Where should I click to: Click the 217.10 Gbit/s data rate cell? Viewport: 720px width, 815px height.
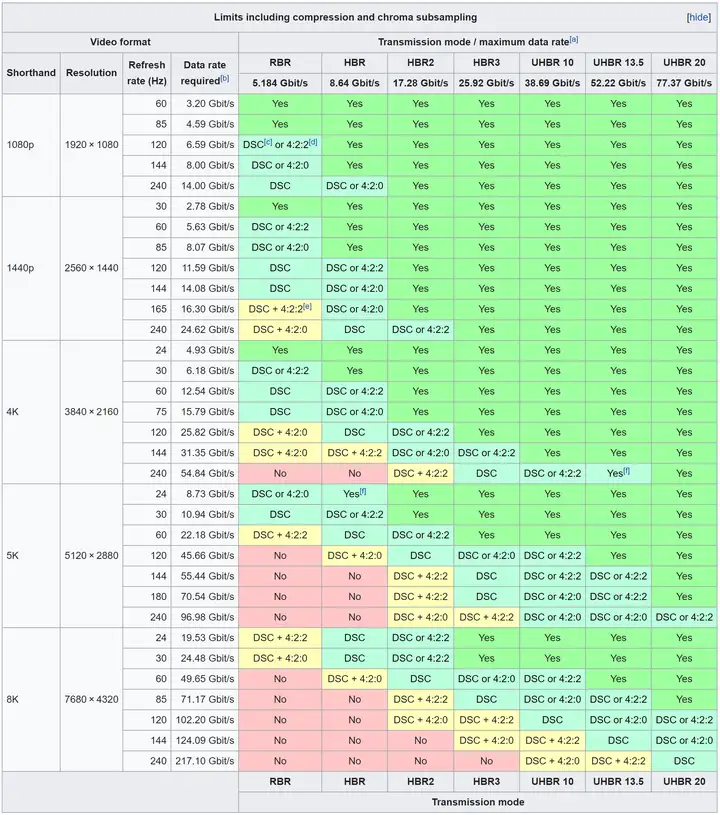click(204, 761)
